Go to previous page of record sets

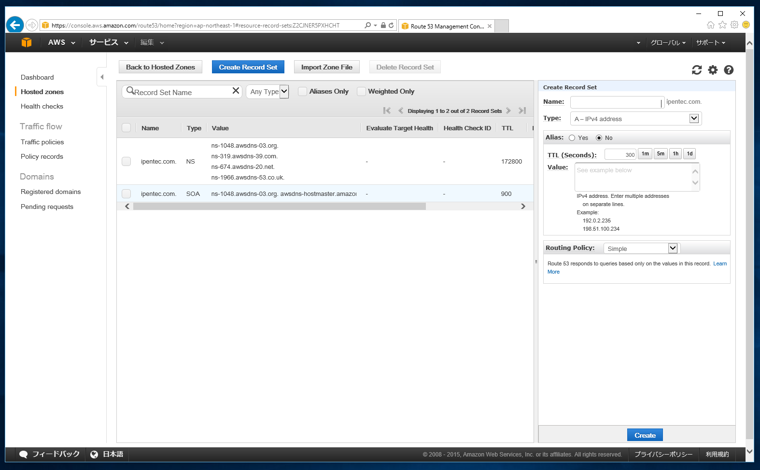click(x=400, y=110)
